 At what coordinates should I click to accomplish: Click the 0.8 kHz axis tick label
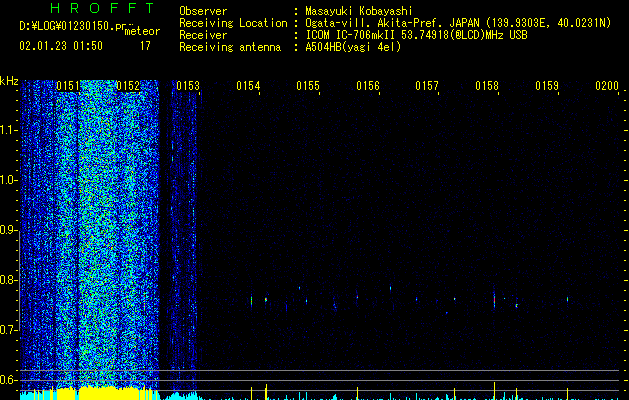[7, 280]
